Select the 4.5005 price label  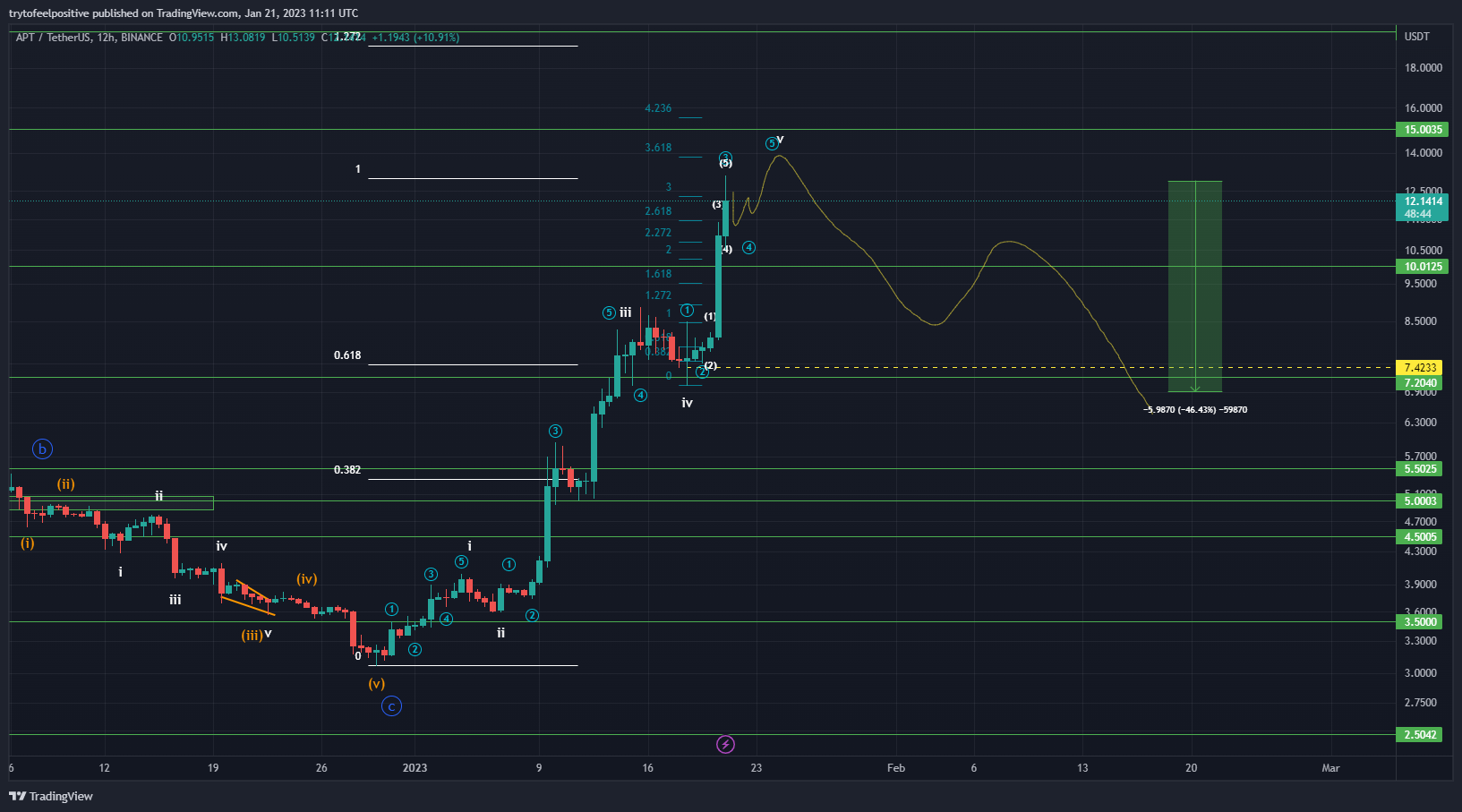1420,537
